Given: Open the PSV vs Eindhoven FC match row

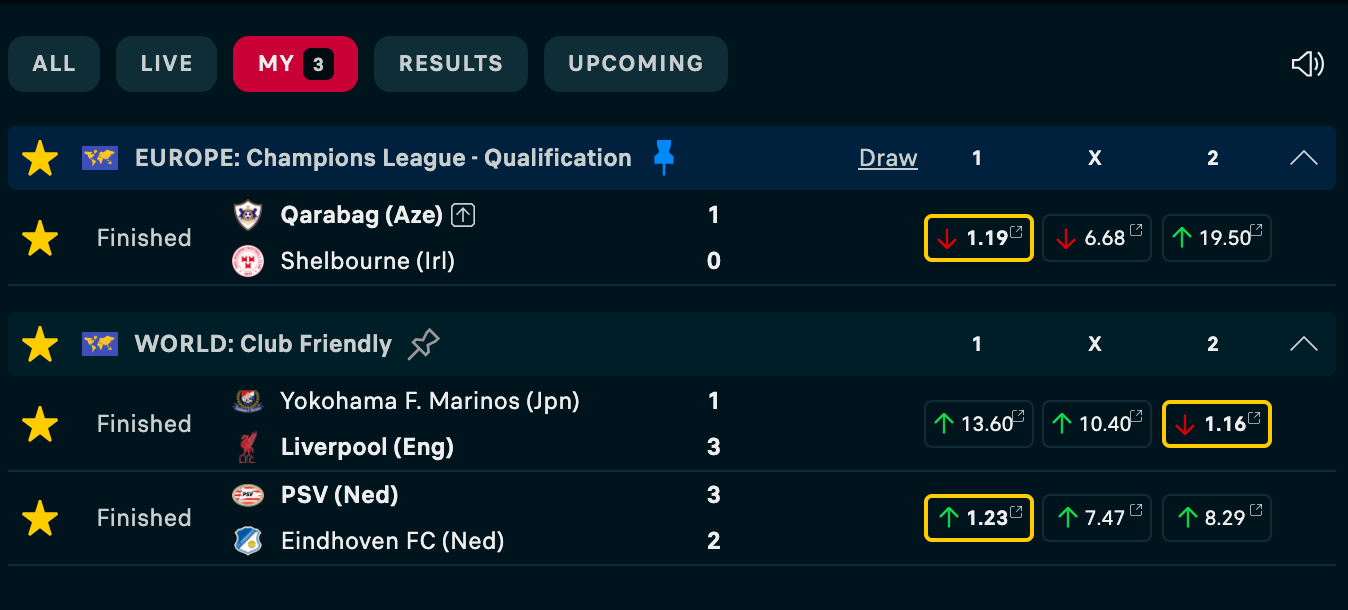Looking at the screenshot, I should tap(500, 518).
